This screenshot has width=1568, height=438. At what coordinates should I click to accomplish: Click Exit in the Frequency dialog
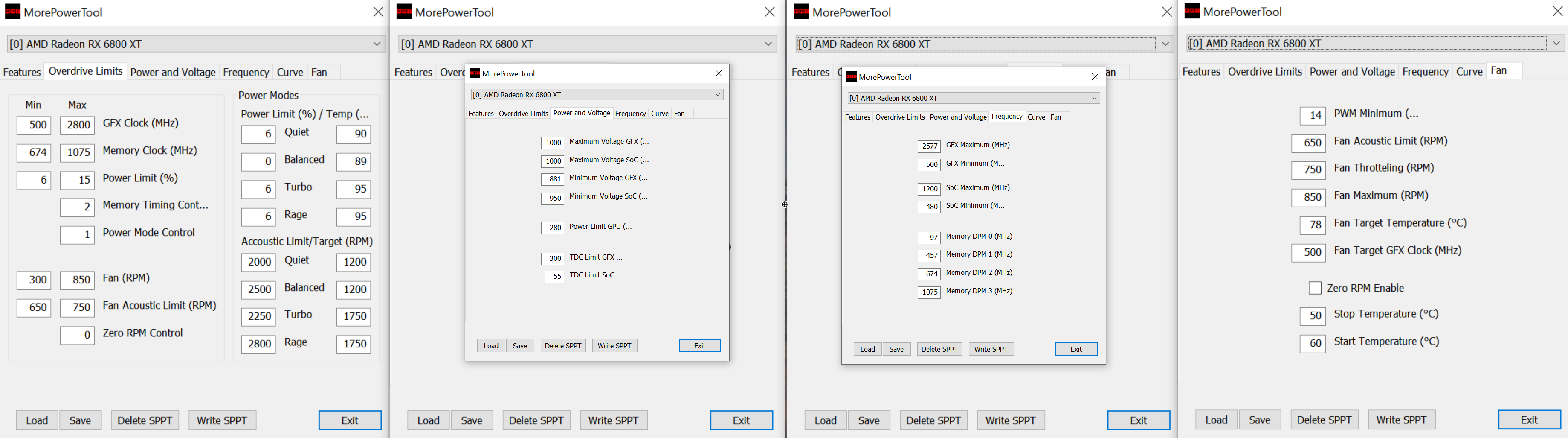point(1076,349)
